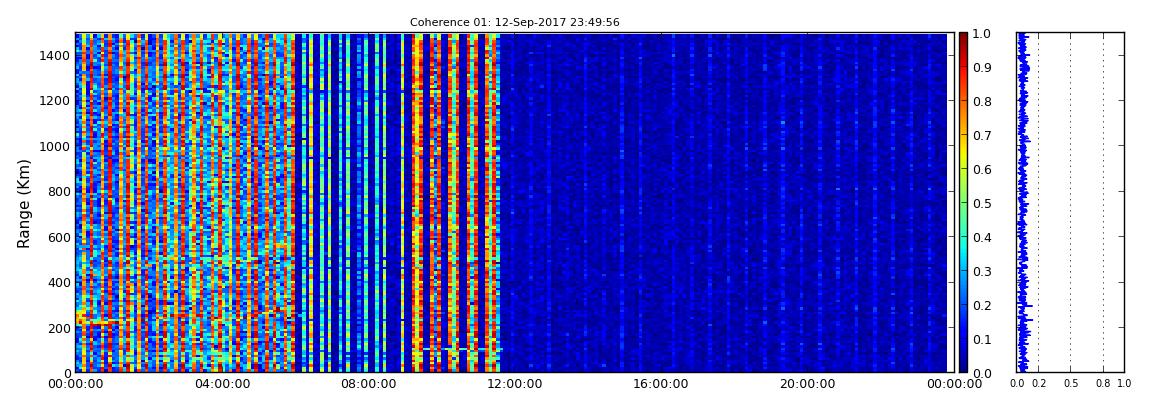Viewport: 1150px width, 407px height.
Task: Click the orange horizontal streak near 220 km range
Action: (98, 321)
